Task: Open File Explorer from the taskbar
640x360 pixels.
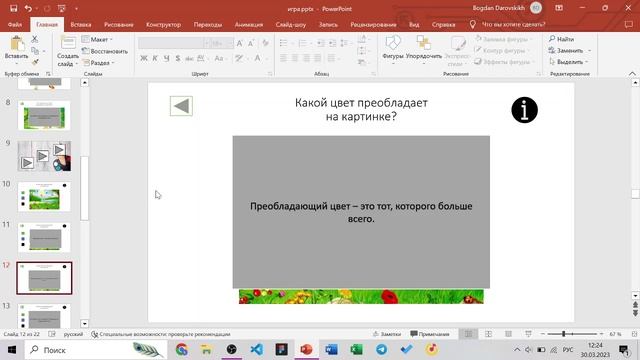Action: [207, 349]
